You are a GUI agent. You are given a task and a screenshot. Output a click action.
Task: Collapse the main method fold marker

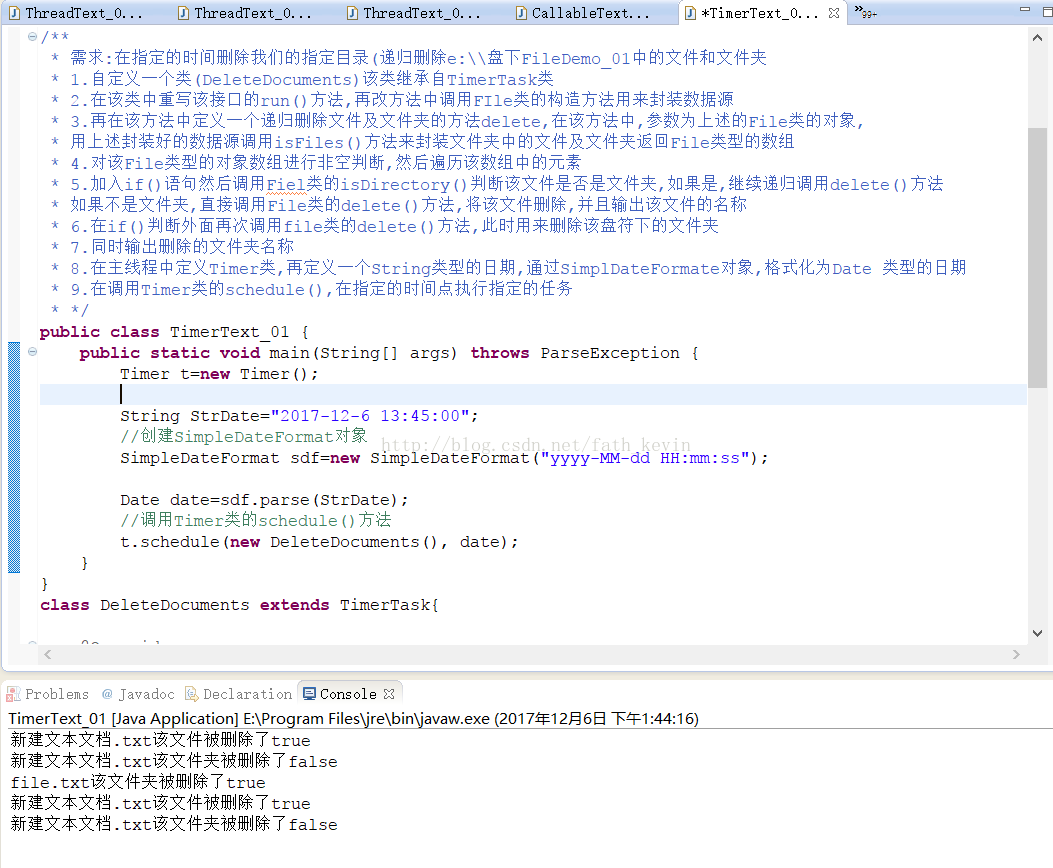tap(32, 351)
